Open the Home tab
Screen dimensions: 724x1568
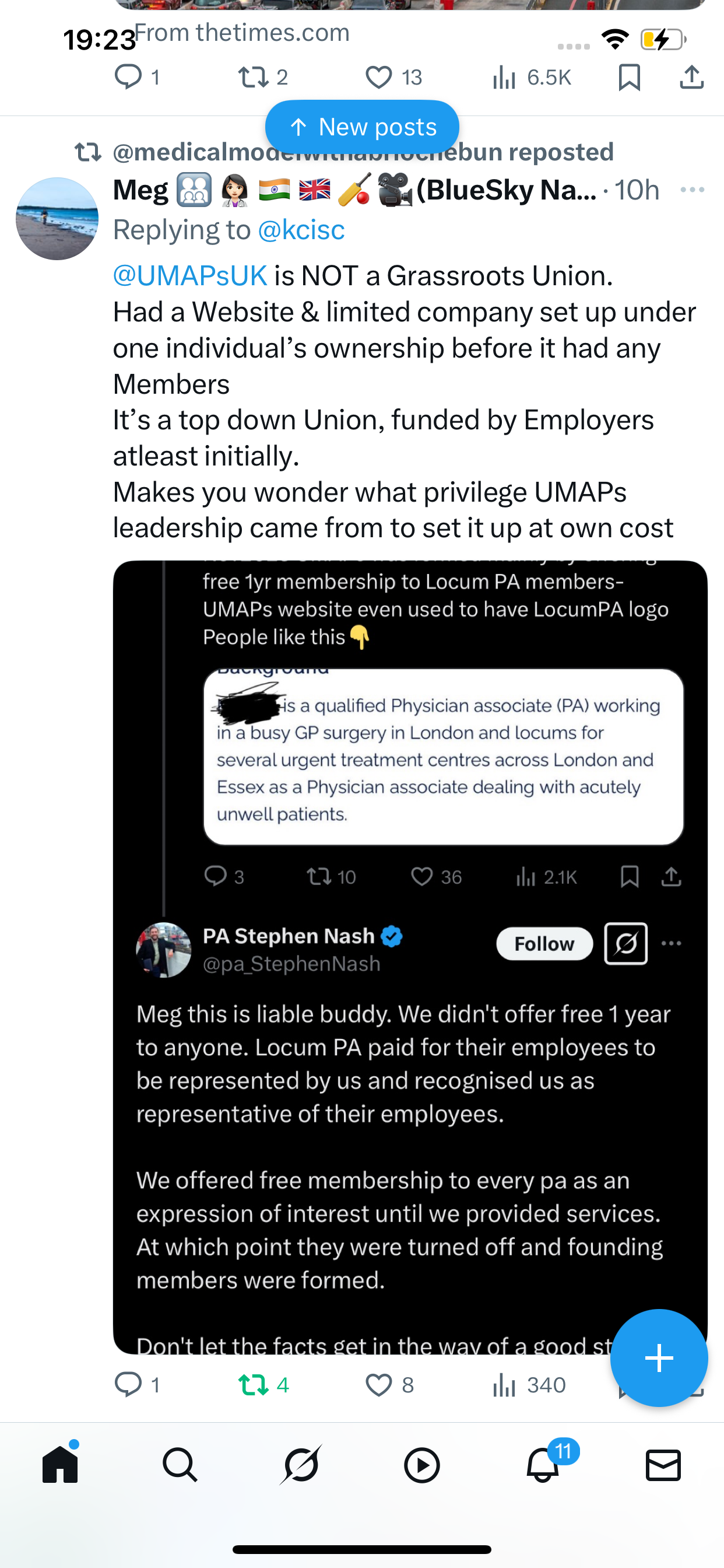(x=60, y=1465)
